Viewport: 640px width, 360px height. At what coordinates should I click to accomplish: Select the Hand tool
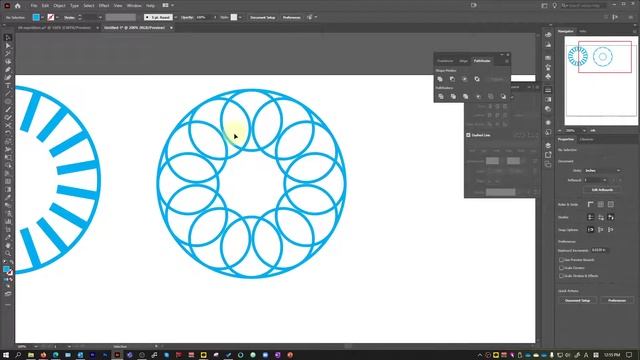(x=8, y=245)
